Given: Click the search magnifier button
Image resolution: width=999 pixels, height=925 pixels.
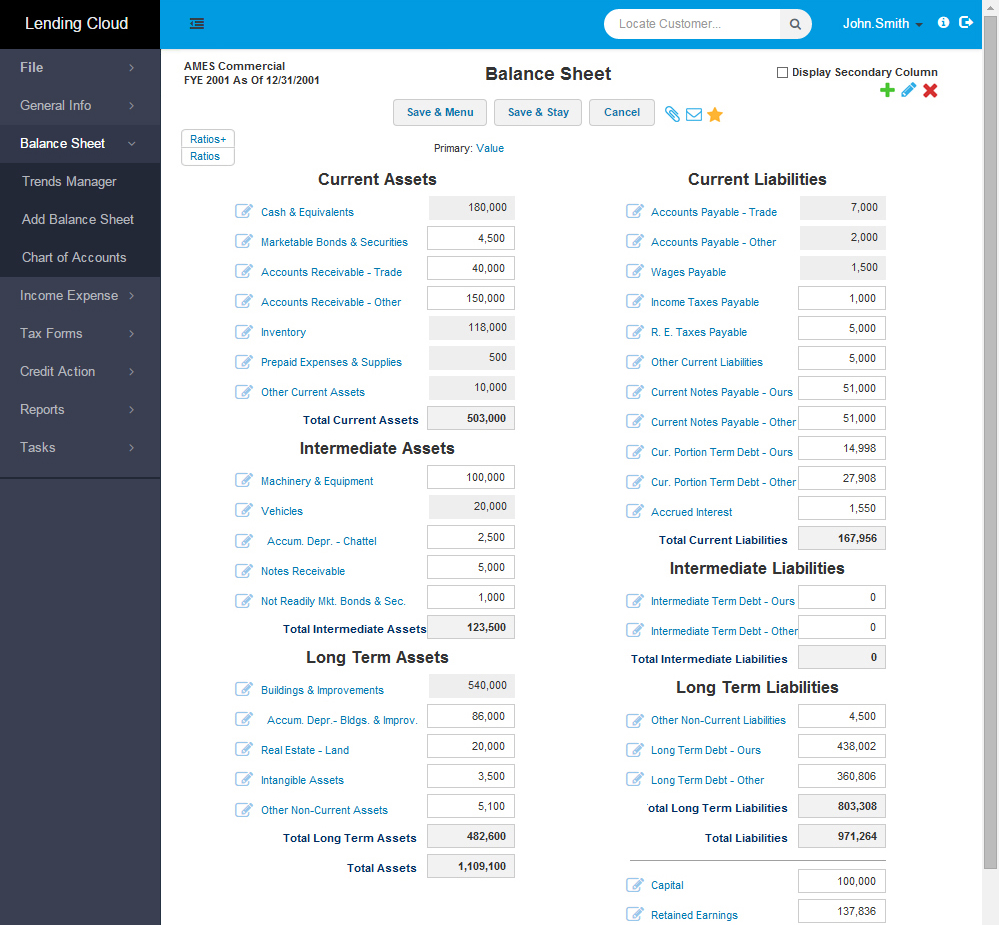Looking at the screenshot, I should [796, 24].
